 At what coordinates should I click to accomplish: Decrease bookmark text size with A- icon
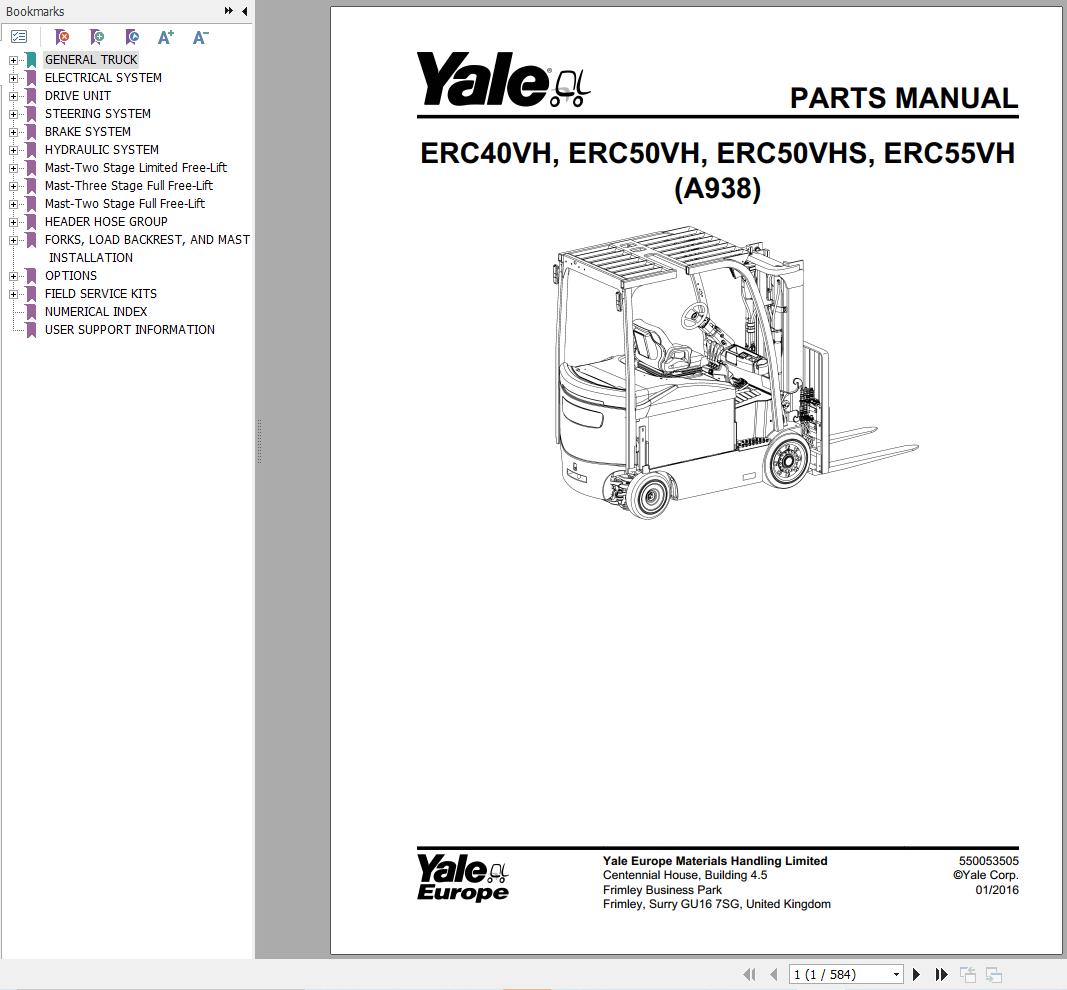[201, 36]
